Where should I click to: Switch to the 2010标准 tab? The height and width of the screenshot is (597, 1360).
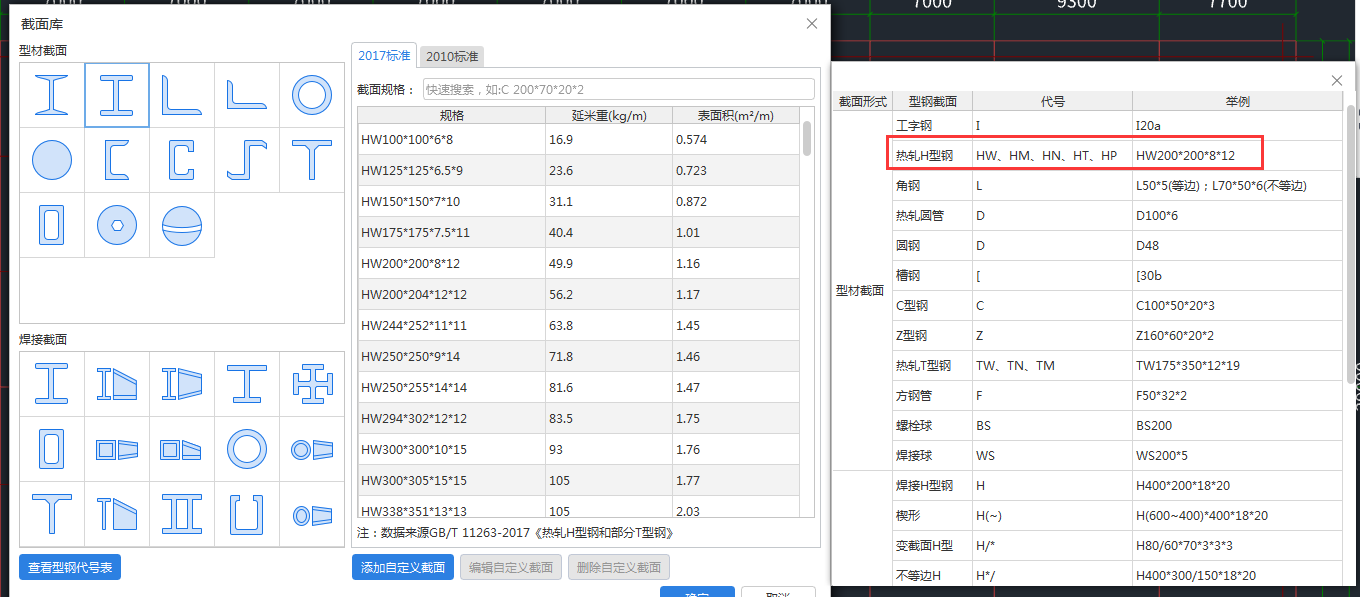452,56
